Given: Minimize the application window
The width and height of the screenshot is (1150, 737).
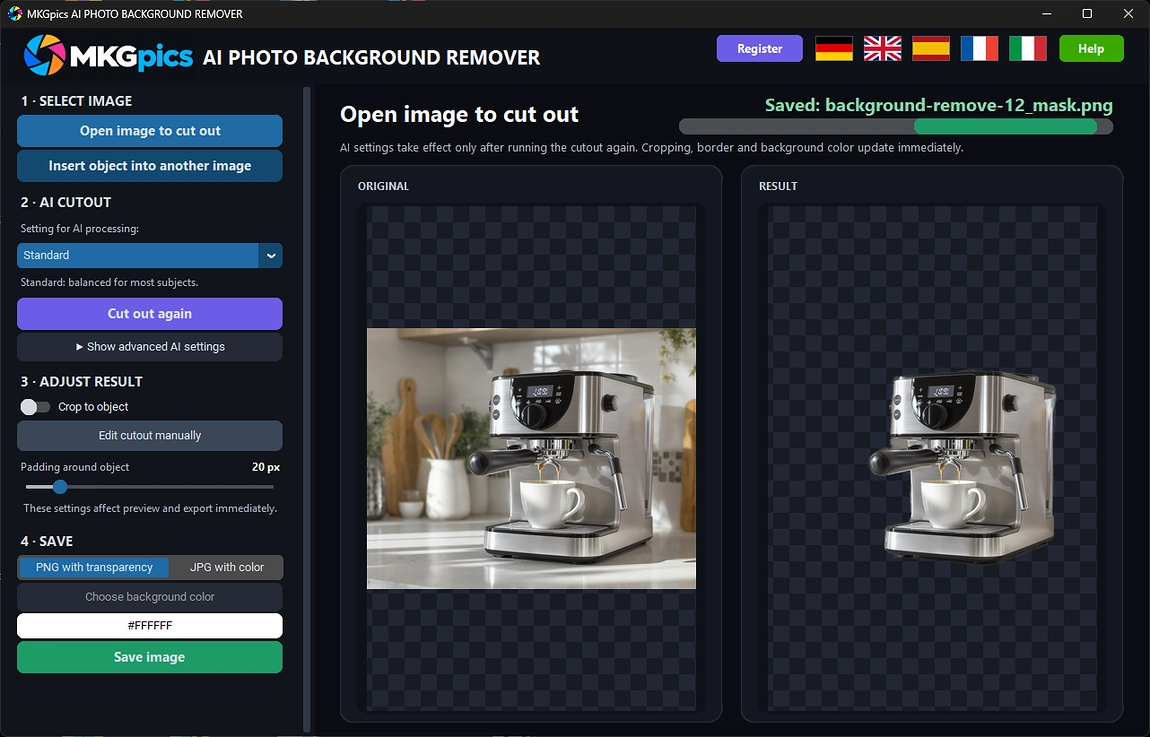Looking at the screenshot, I should [x=1047, y=13].
